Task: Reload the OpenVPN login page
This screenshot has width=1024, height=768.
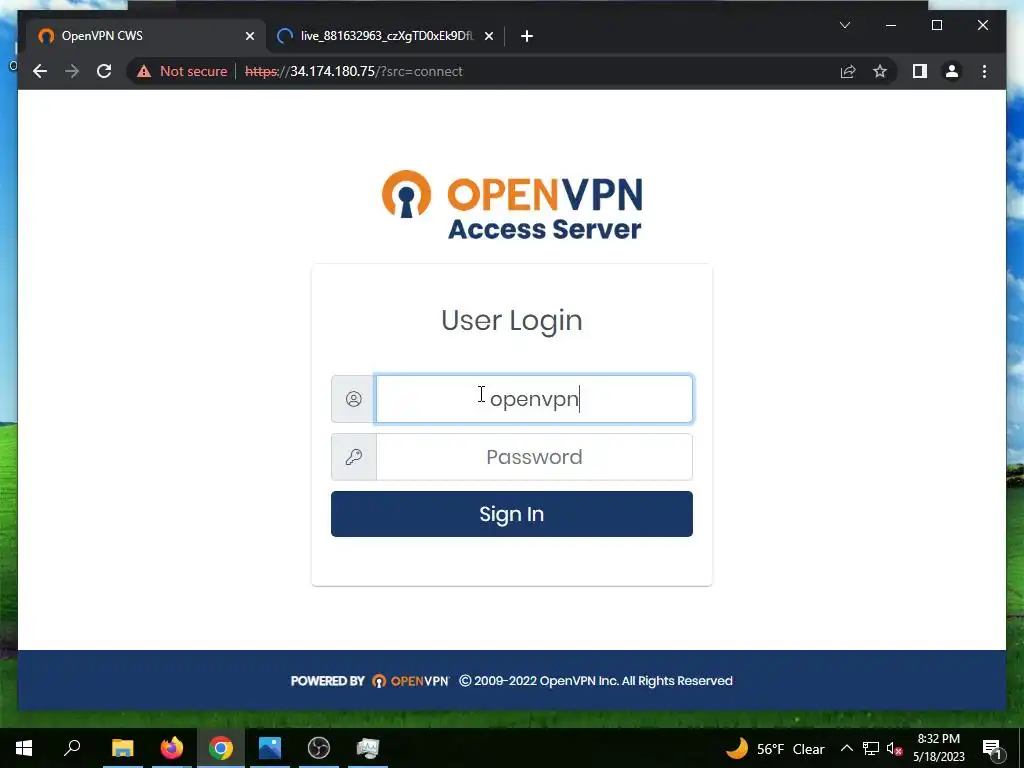Action: point(104,71)
